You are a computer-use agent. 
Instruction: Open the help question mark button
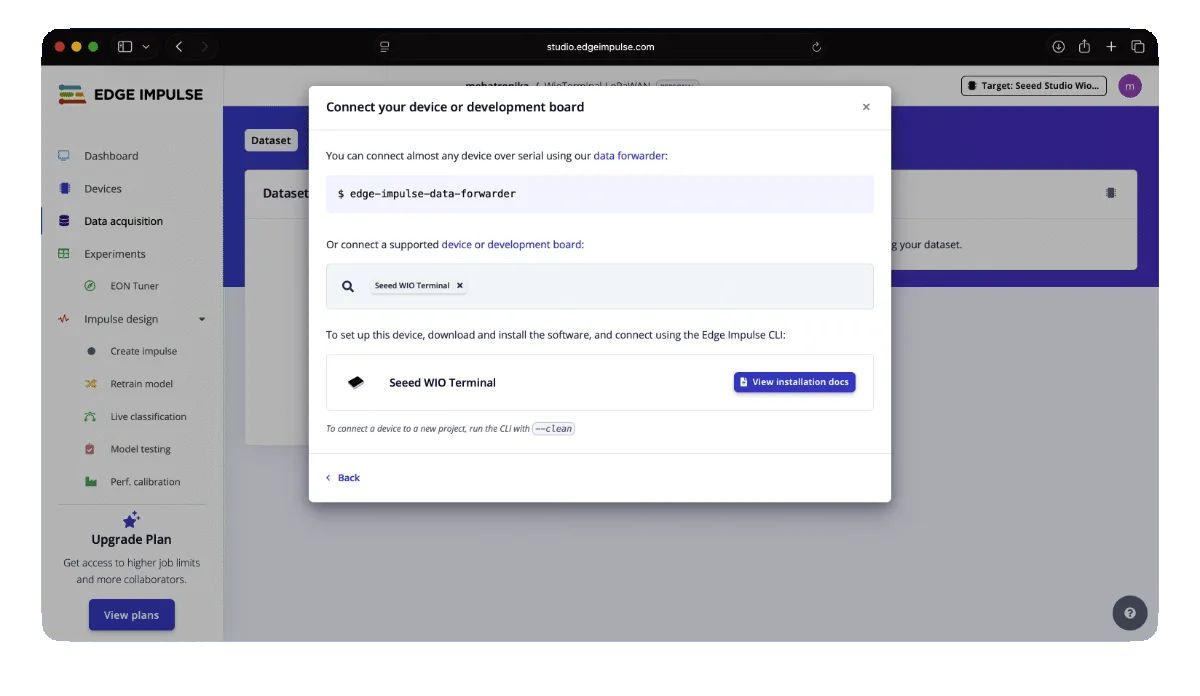click(1129, 613)
